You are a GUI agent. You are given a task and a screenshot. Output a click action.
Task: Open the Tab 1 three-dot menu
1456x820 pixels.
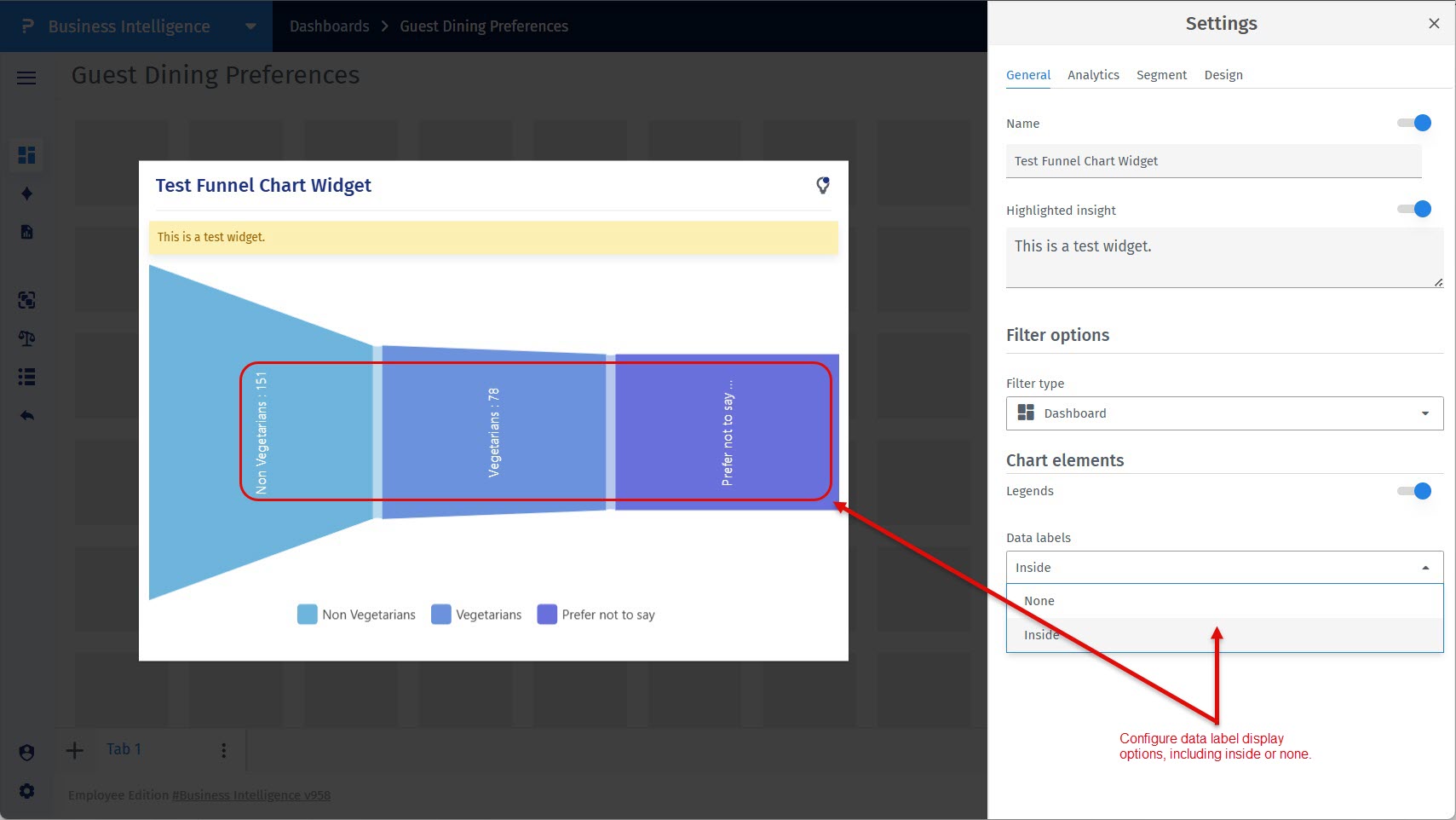pyautogui.click(x=223, y=750)
